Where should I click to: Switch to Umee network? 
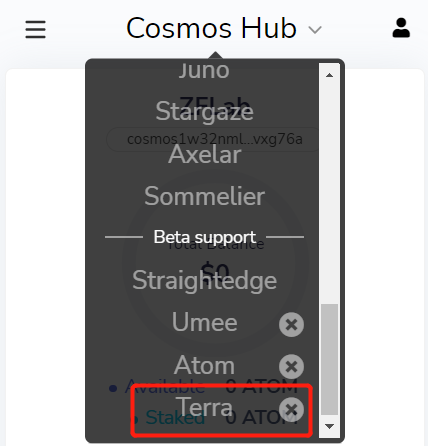(x=204, y=322)
